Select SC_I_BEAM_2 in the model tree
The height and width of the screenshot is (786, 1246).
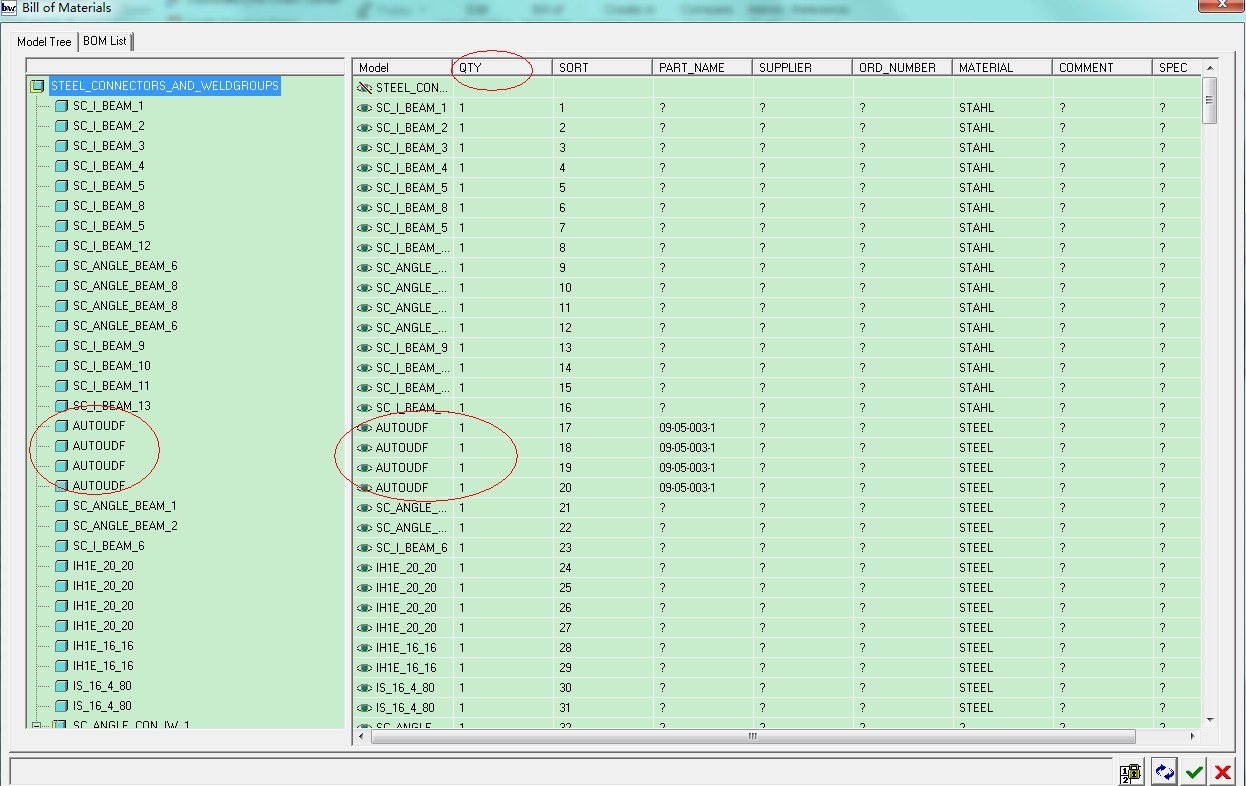point(108,126)
